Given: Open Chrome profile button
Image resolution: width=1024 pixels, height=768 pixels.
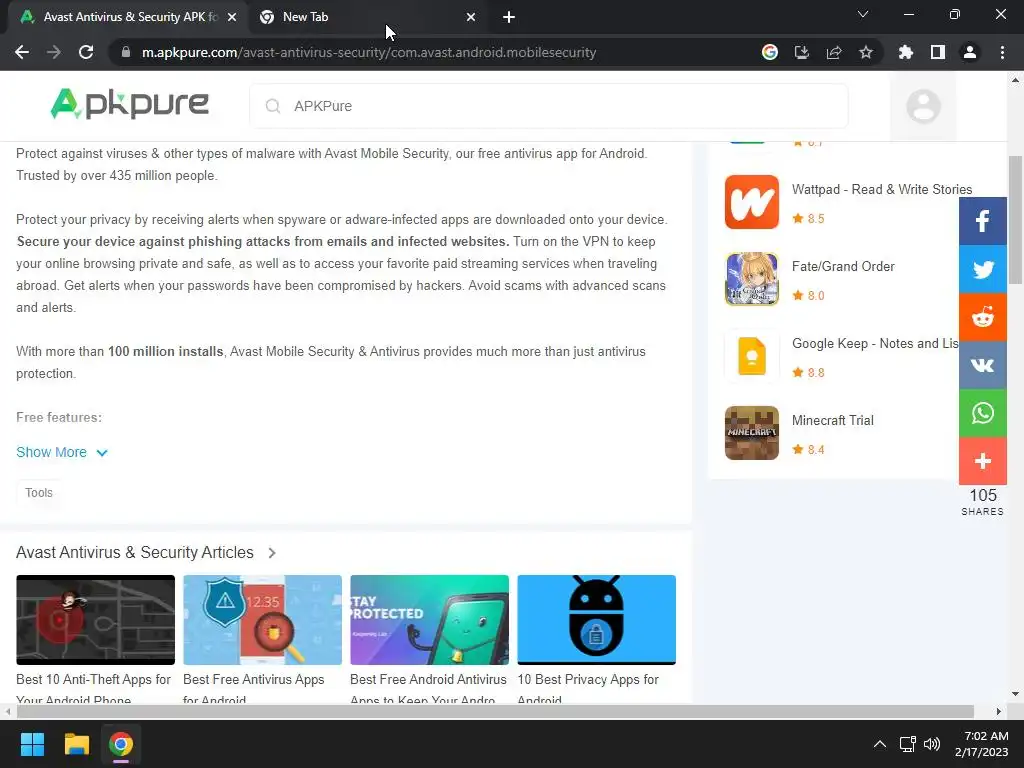Looking at the screenshot, I should pos(970,52).
